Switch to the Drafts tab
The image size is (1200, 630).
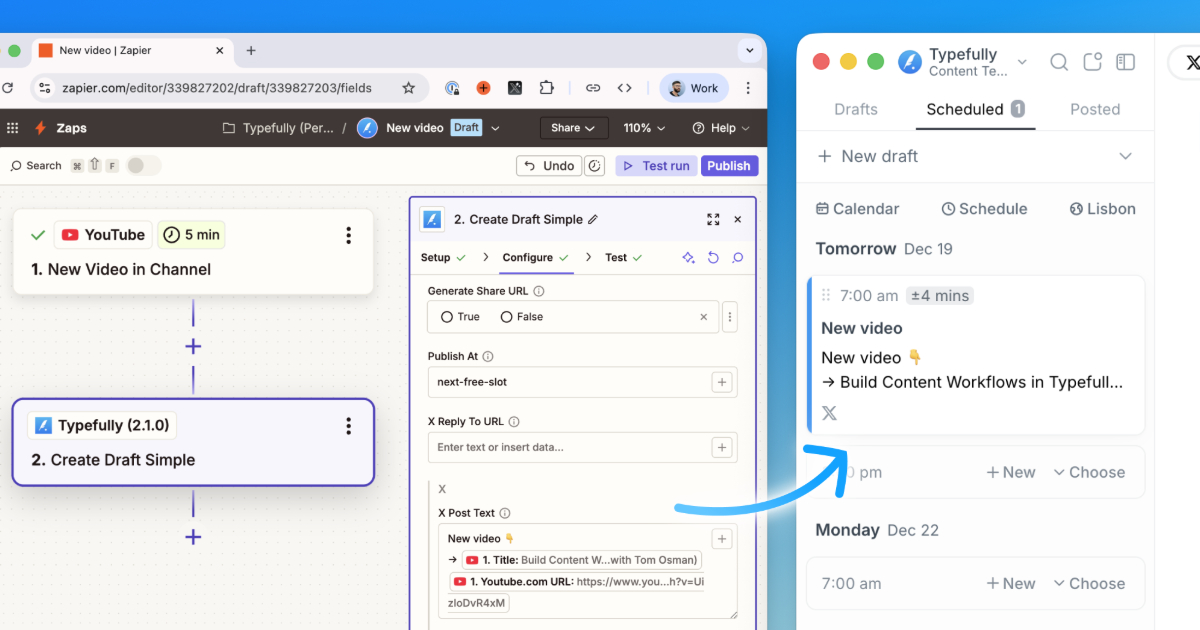856,109
